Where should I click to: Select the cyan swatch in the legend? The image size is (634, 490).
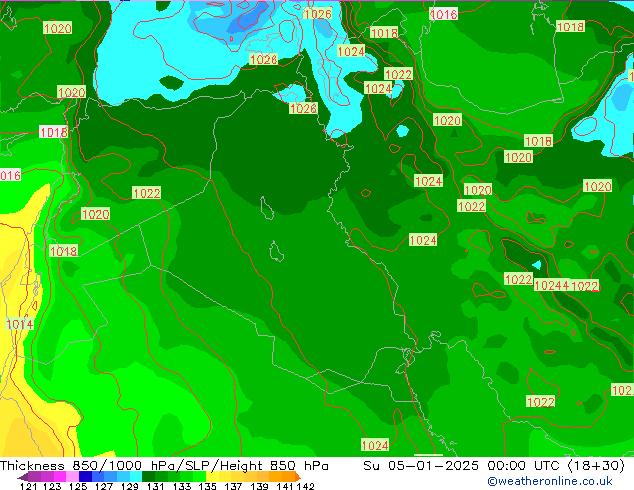click(136, 477)
